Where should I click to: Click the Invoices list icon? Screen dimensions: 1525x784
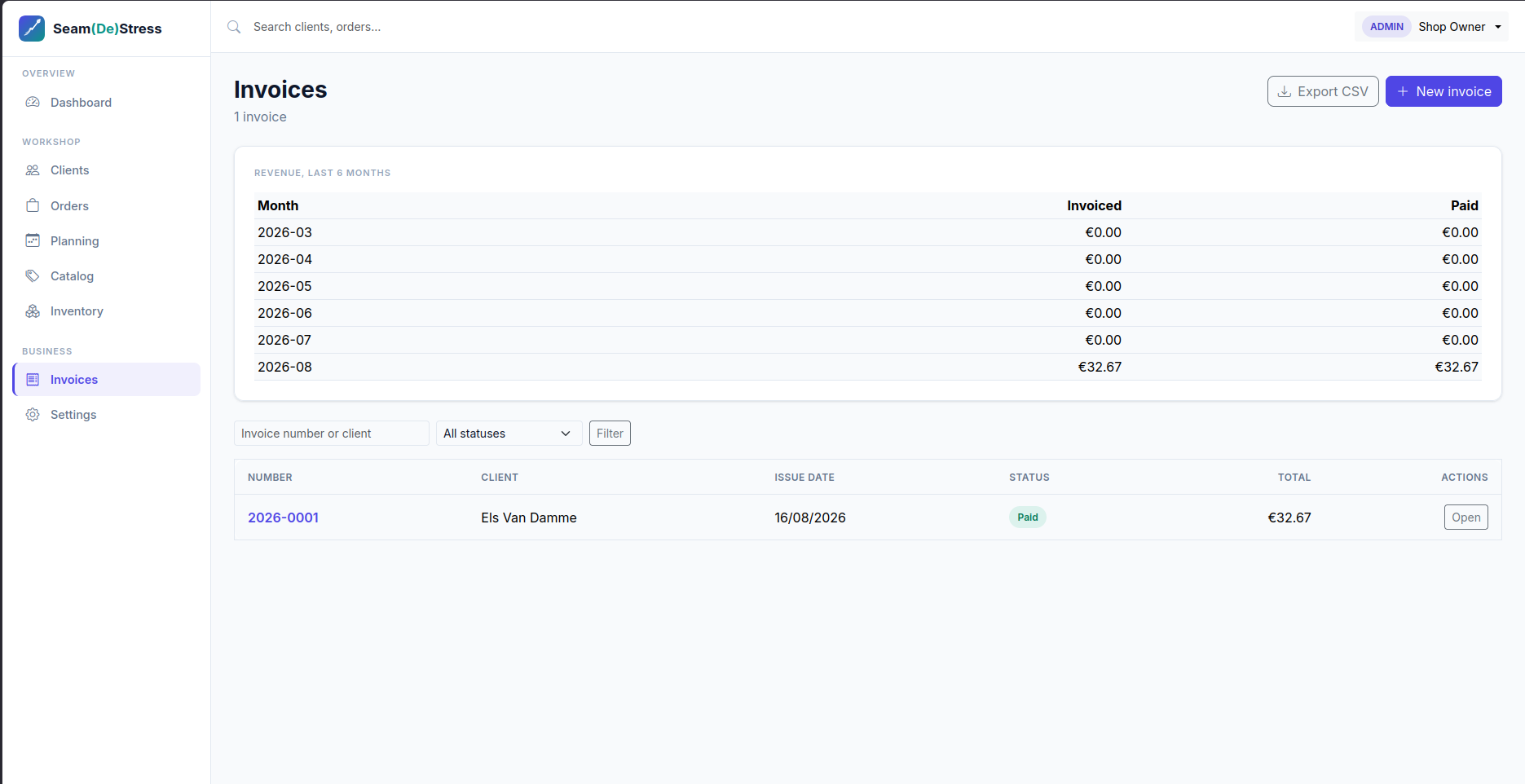[x=33, y=380]
